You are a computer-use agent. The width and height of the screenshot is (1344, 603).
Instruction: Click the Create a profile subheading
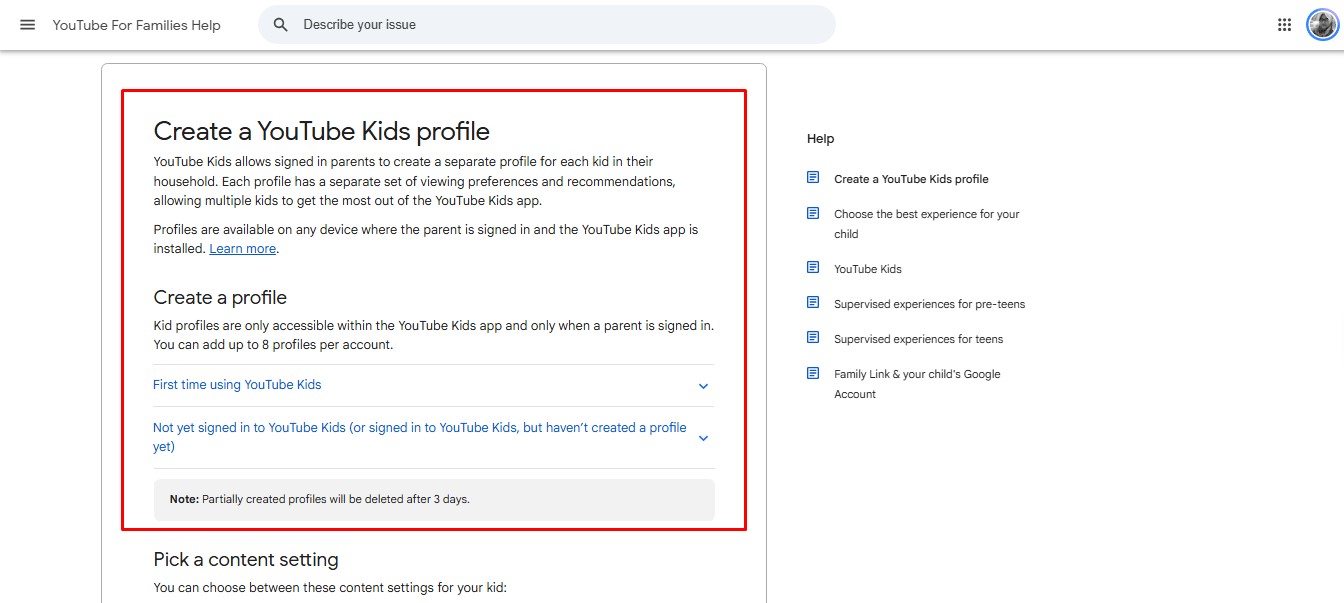[220, 297]
